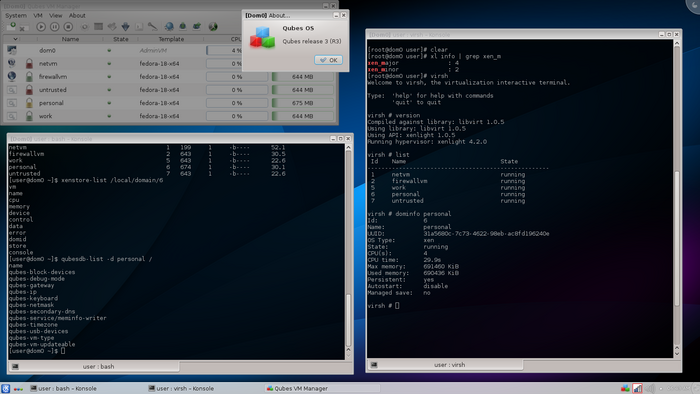Open the System menu in VM Manager

tap(16, 15)
